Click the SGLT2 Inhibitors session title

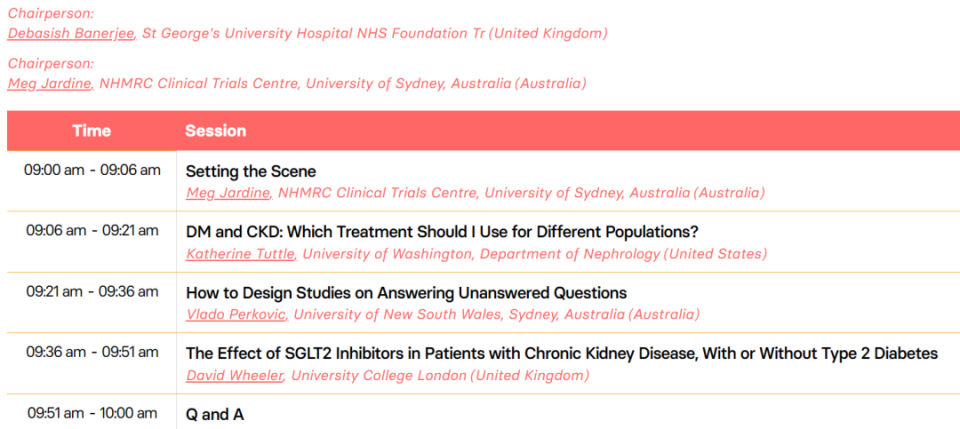coord(562,353)
